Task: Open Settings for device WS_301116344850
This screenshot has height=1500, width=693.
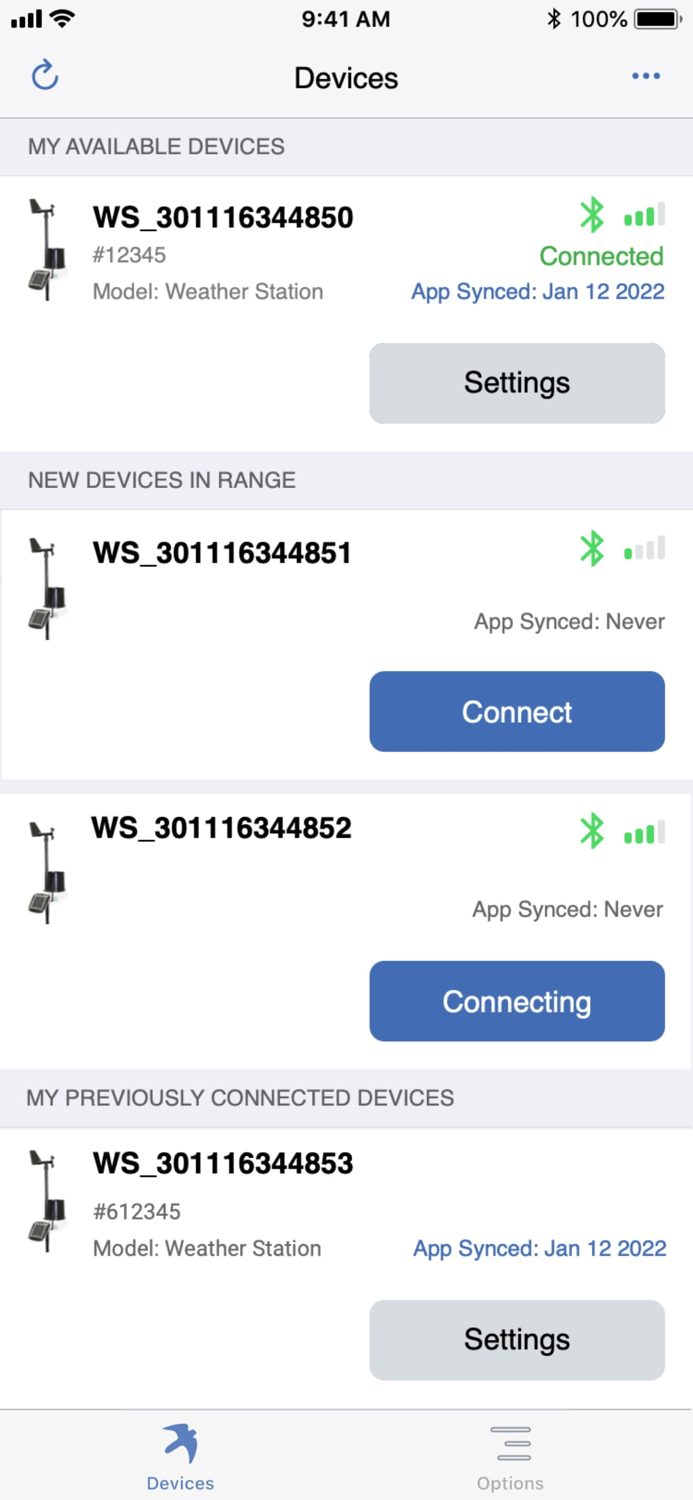Action: [x=516, y=383]
